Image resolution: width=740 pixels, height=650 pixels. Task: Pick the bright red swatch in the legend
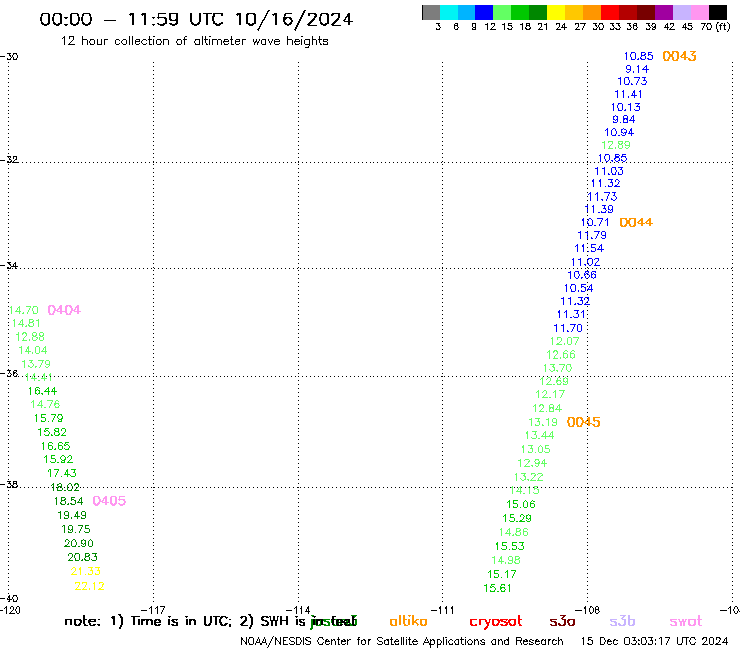point(610,12)
